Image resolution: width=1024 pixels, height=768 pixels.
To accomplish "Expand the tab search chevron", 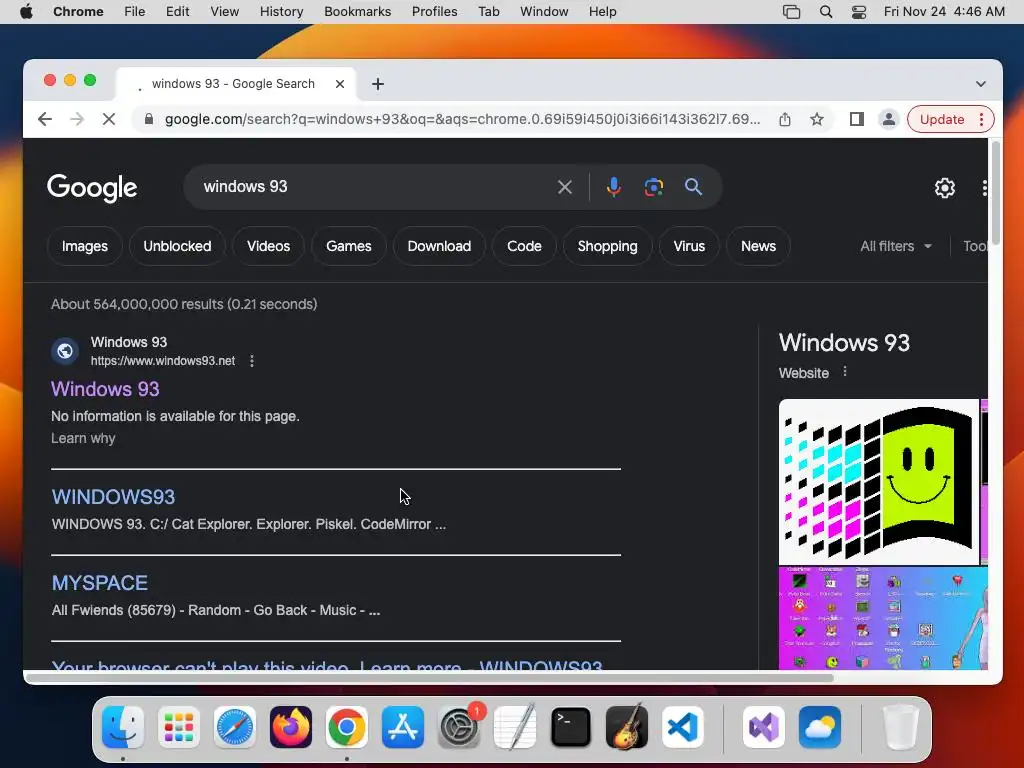I will [x=980, y=84].
